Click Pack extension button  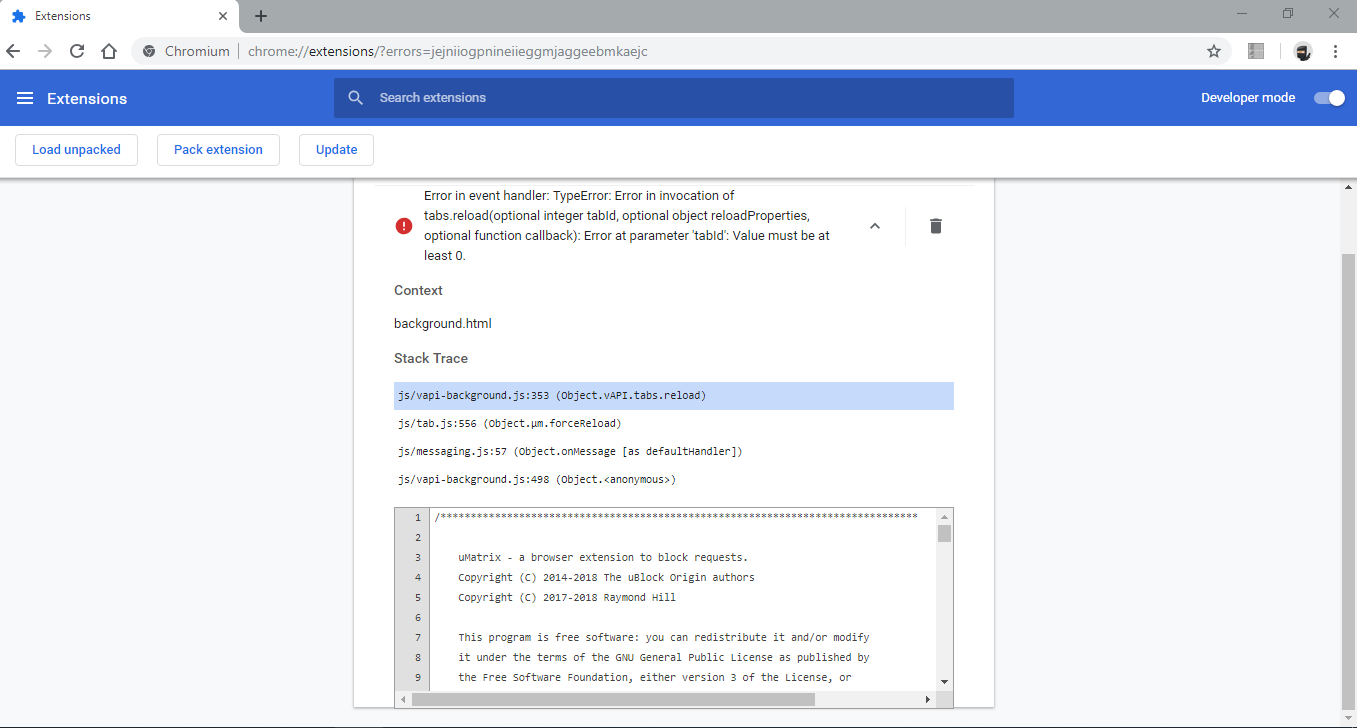[x=218, y=150]
